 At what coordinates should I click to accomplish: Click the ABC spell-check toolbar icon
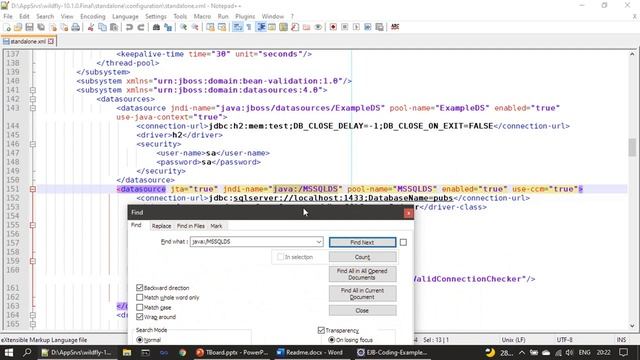click(395, 27)
